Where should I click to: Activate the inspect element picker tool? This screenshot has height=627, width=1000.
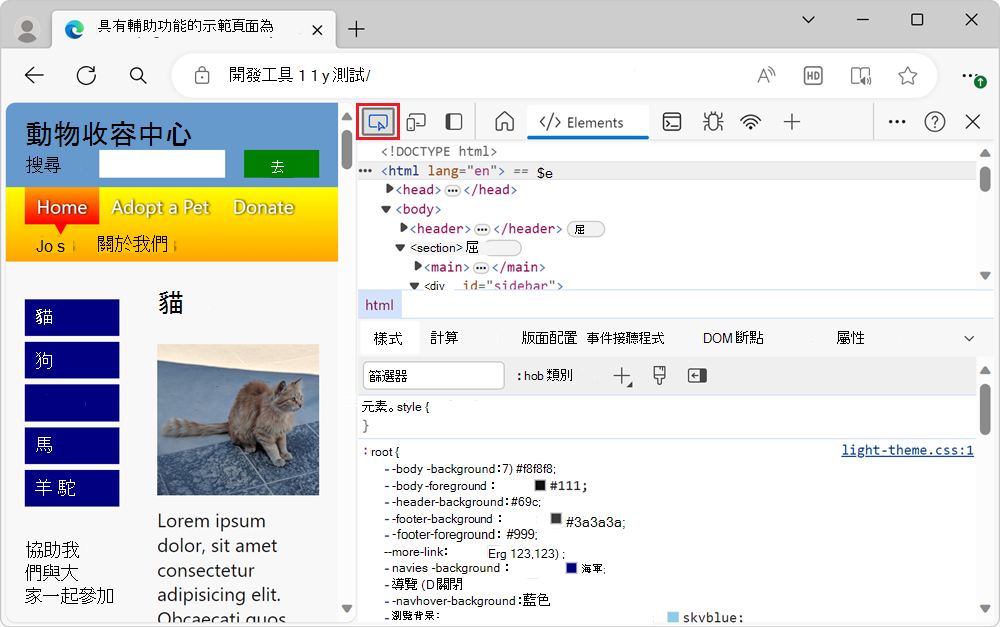pyautogui.click(x=377, y=121)
